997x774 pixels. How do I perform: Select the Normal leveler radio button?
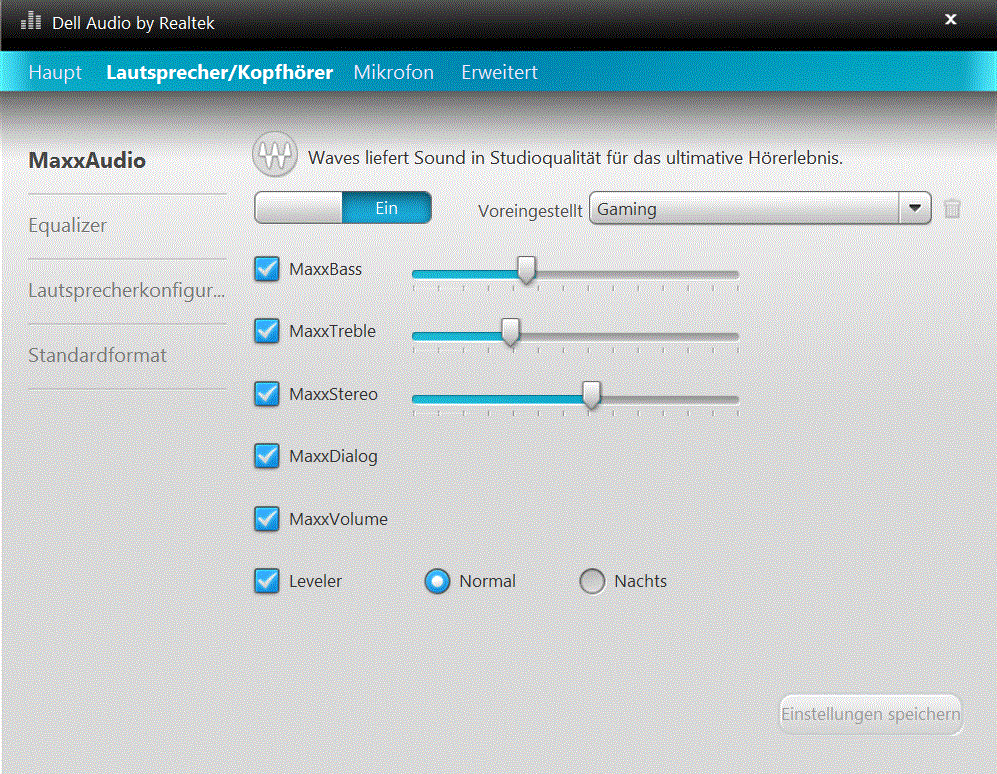point(437,581)
